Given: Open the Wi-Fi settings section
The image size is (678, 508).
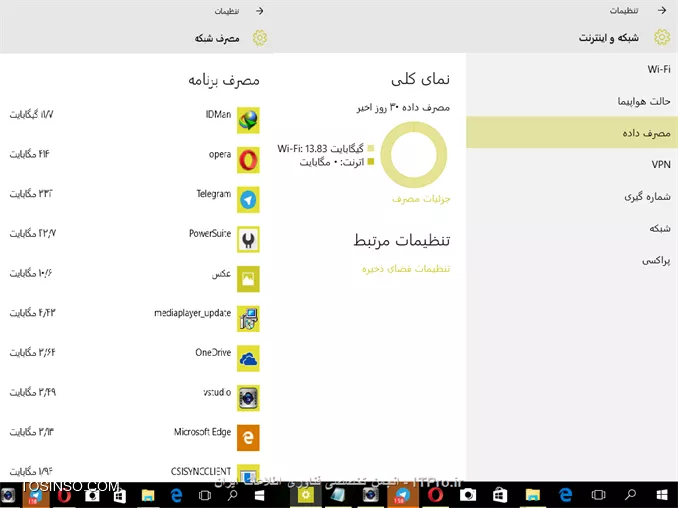Looking at the screenshot, I should coord(572,69).
